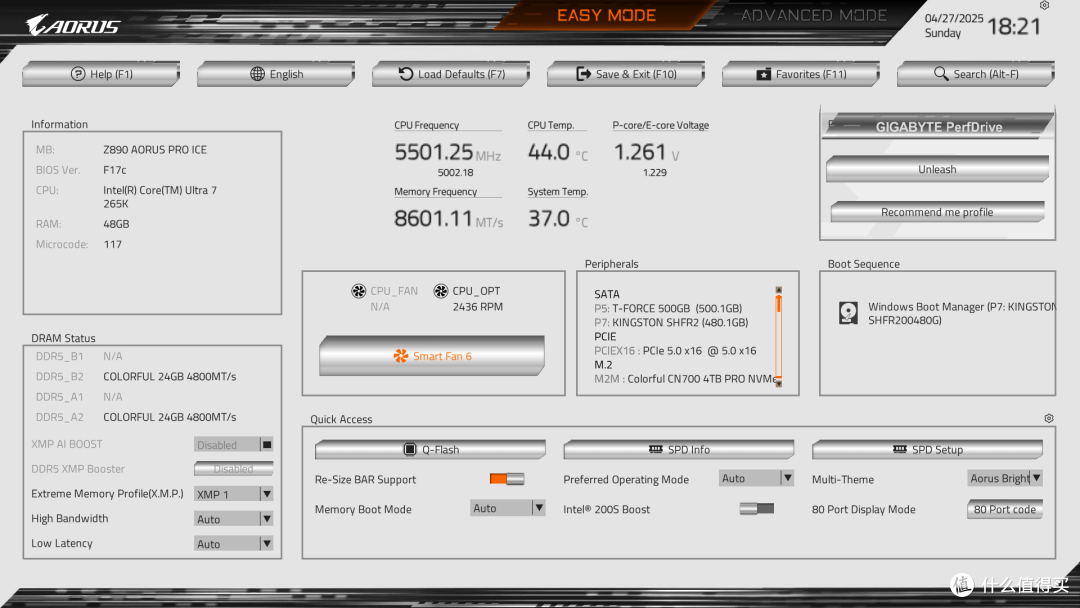
Task: Open the settings gear near the clock
Action: [1044, 6]
